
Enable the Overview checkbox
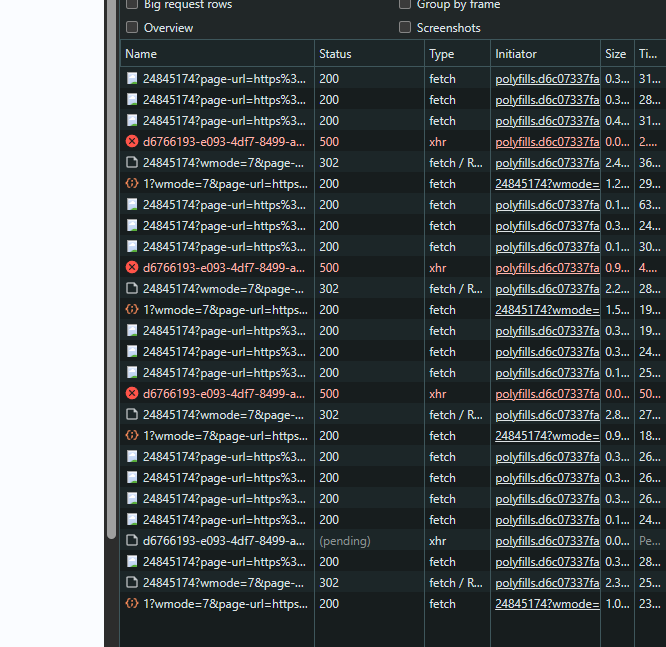[132, 27]
